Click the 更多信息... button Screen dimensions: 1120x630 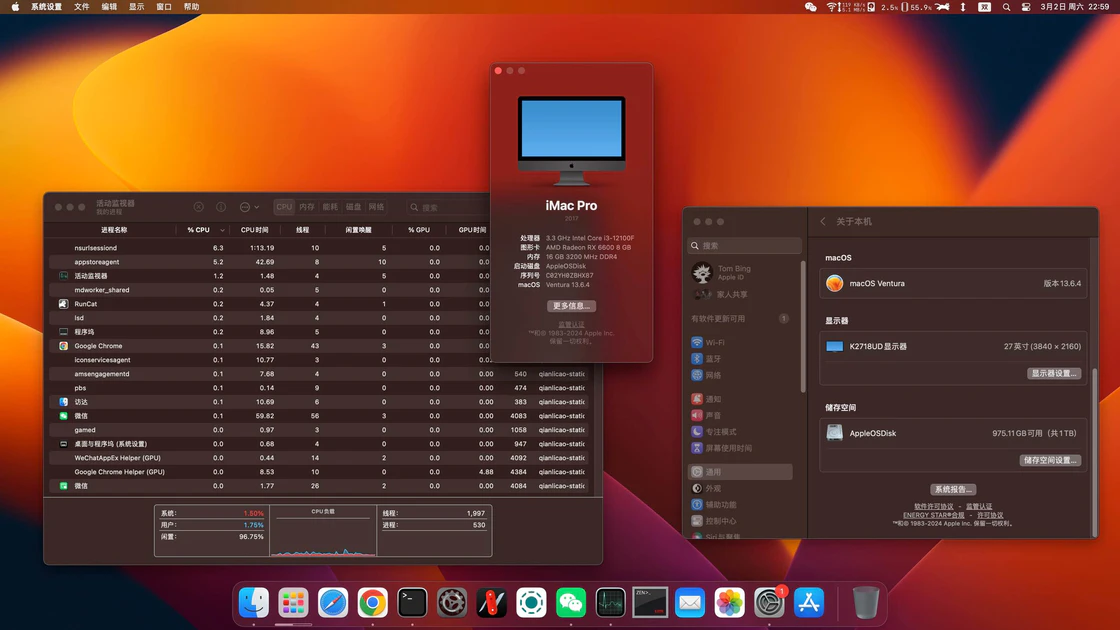tap(571, 306)
